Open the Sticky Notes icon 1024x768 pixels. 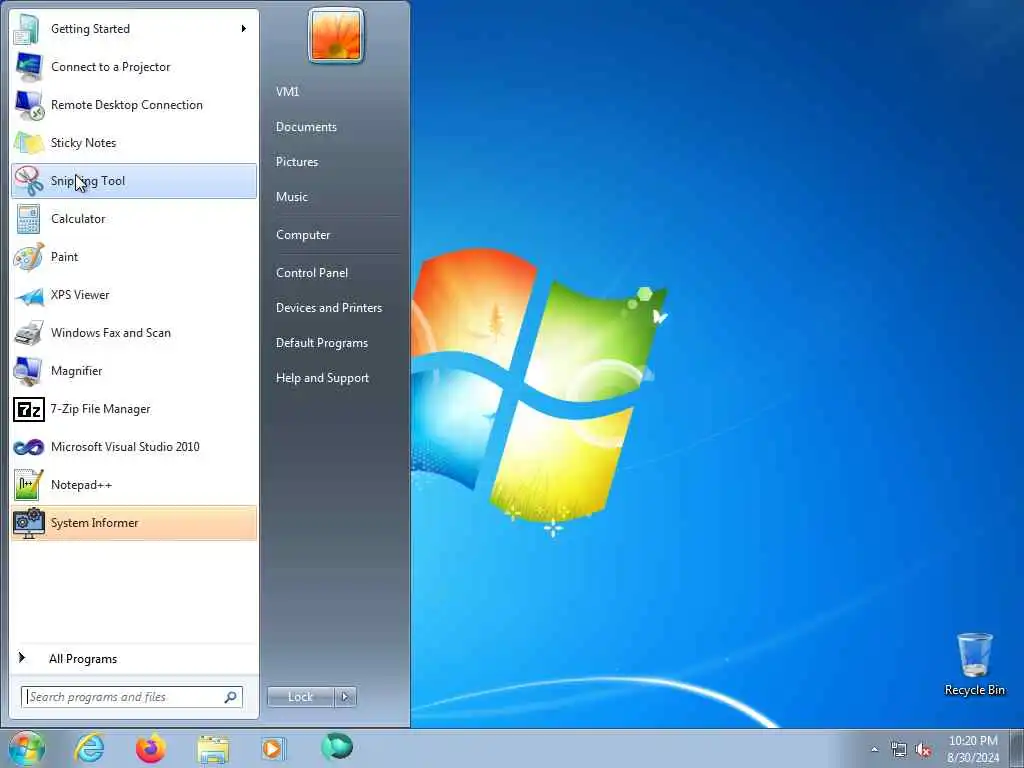[x=28, y=143]
